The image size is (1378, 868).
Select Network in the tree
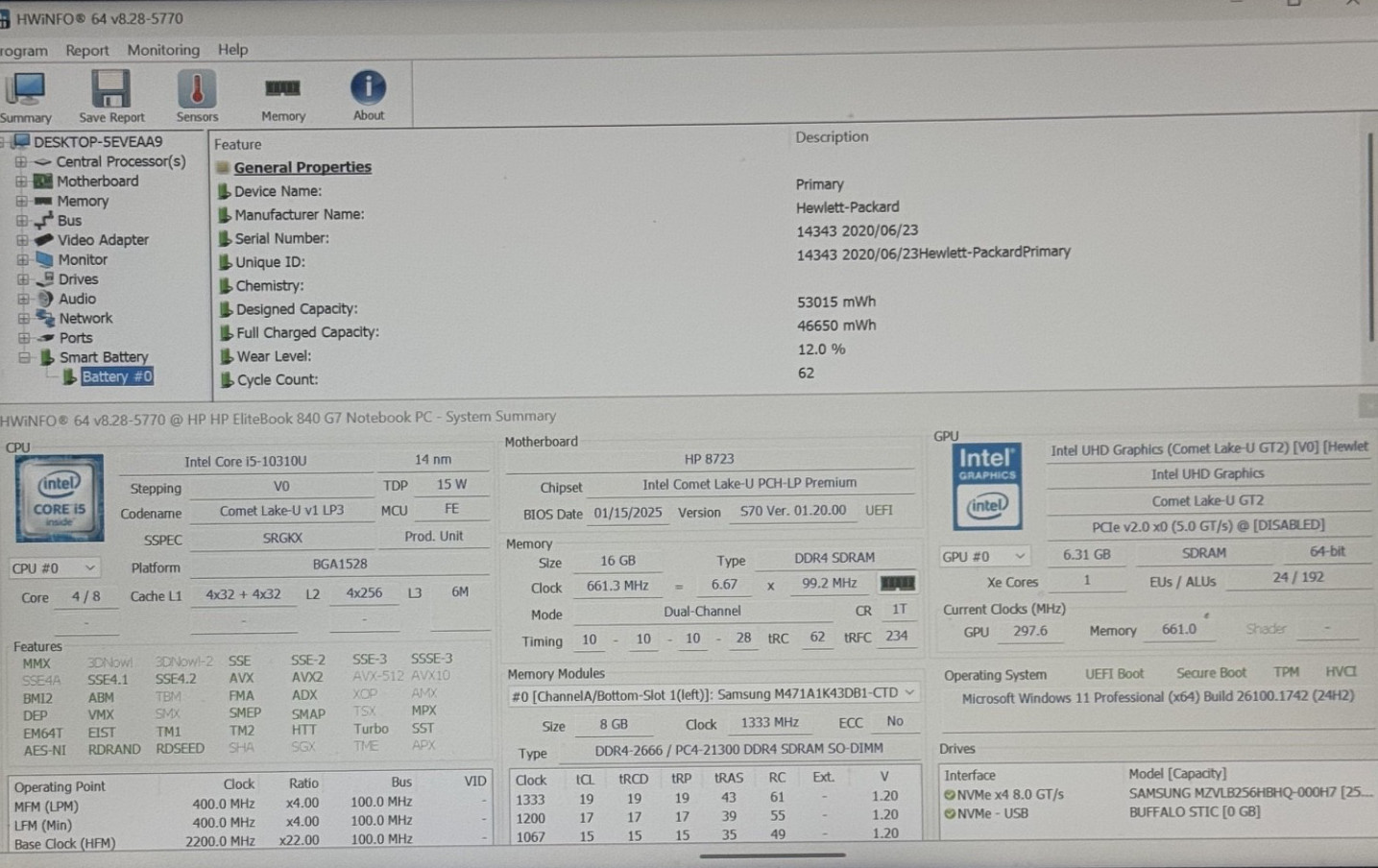click(85, 318)
